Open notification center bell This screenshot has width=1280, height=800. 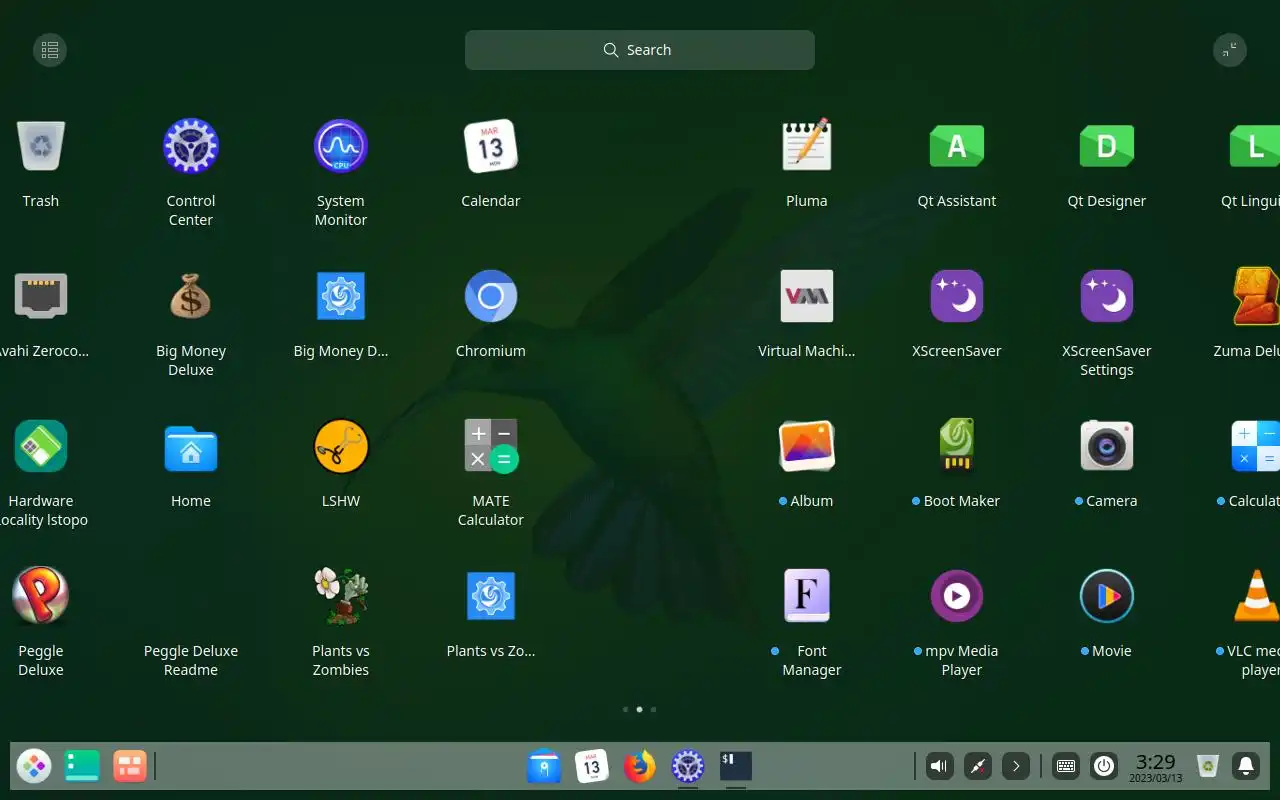1246,767
